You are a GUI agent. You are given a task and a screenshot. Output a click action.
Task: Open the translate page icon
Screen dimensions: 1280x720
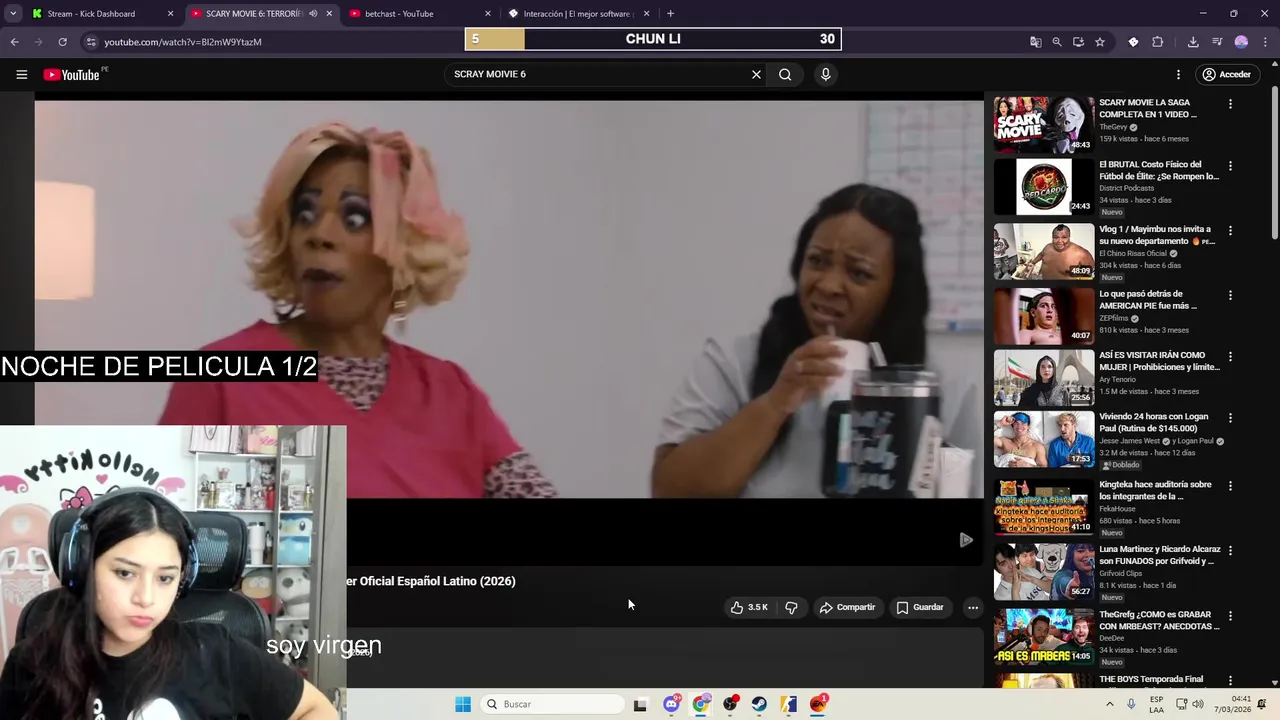pyautogui.click(x=1036, y=42)
